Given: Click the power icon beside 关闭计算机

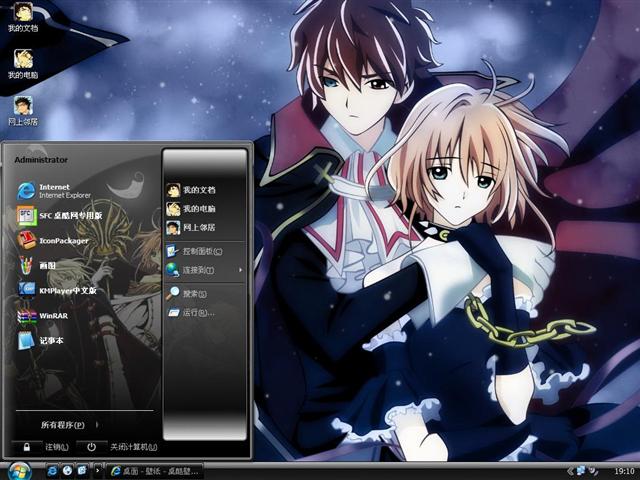Looking at the screenshot, I should pos(91,447).
